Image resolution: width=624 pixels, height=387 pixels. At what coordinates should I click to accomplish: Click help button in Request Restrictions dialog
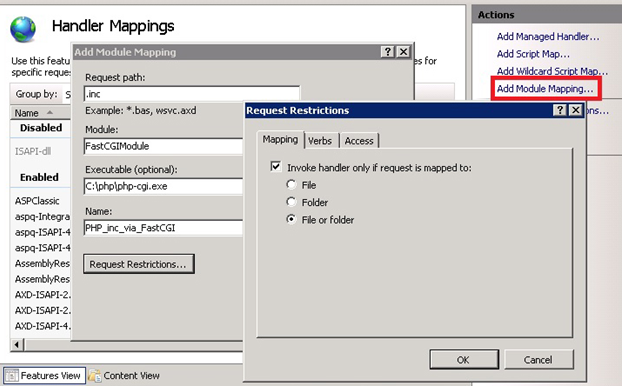[560, 110]
